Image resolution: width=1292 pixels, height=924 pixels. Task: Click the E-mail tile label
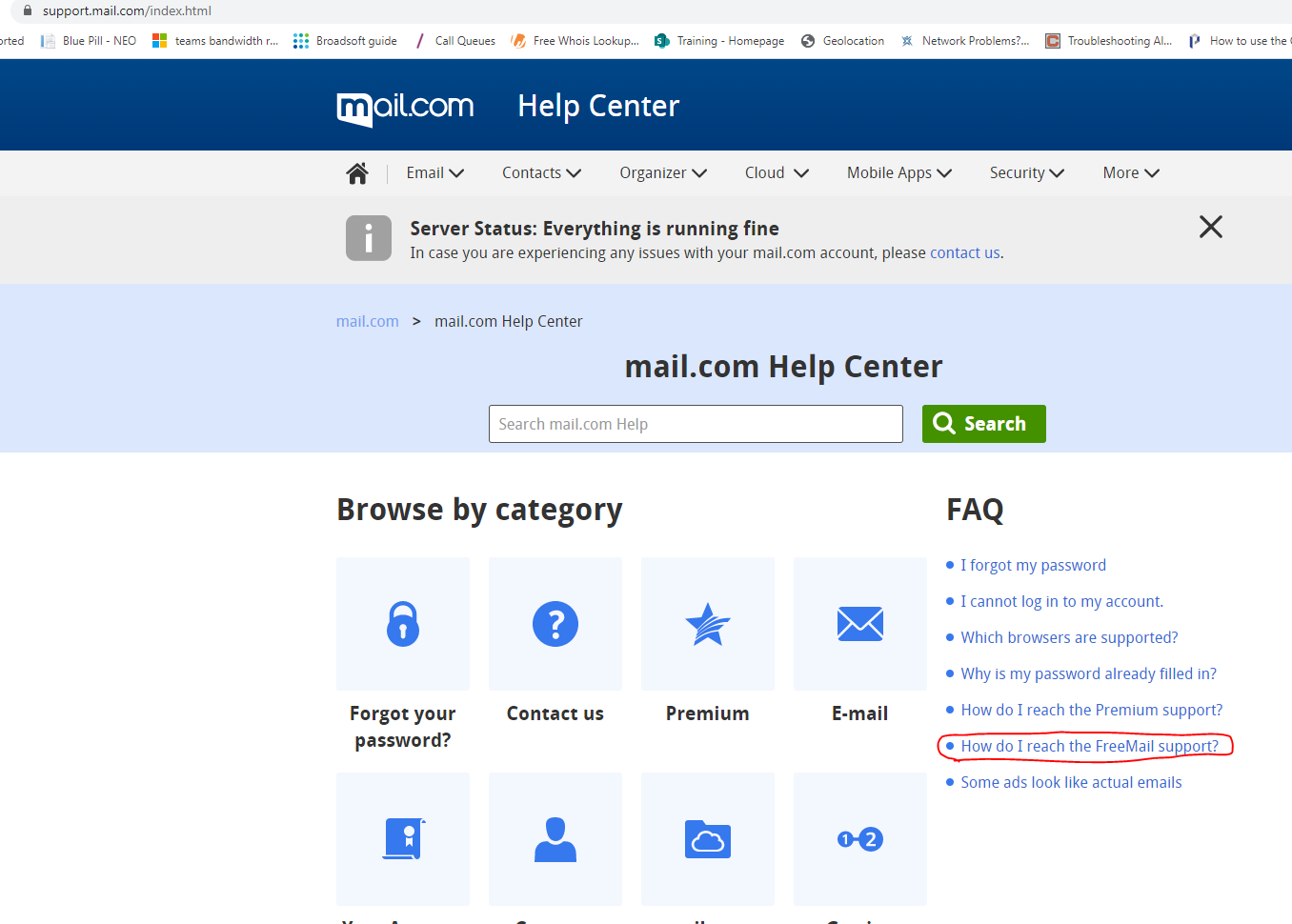[x=860, y=713]
